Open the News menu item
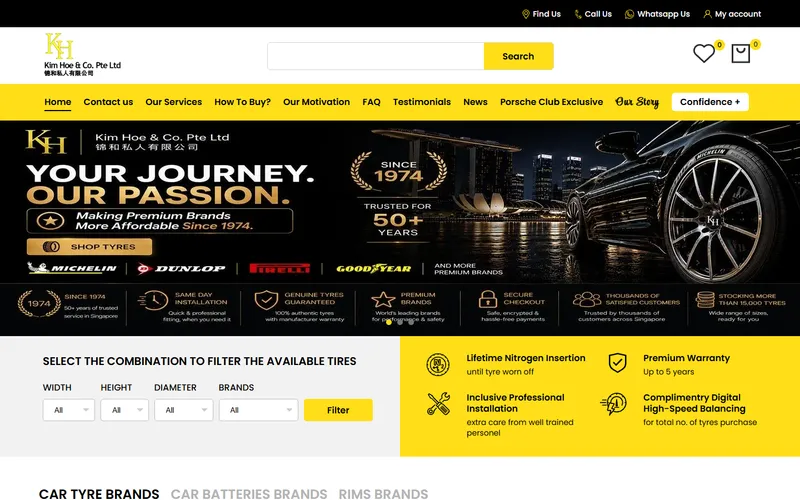The width and height of the screenshot is (800, 500). (476, 102)
